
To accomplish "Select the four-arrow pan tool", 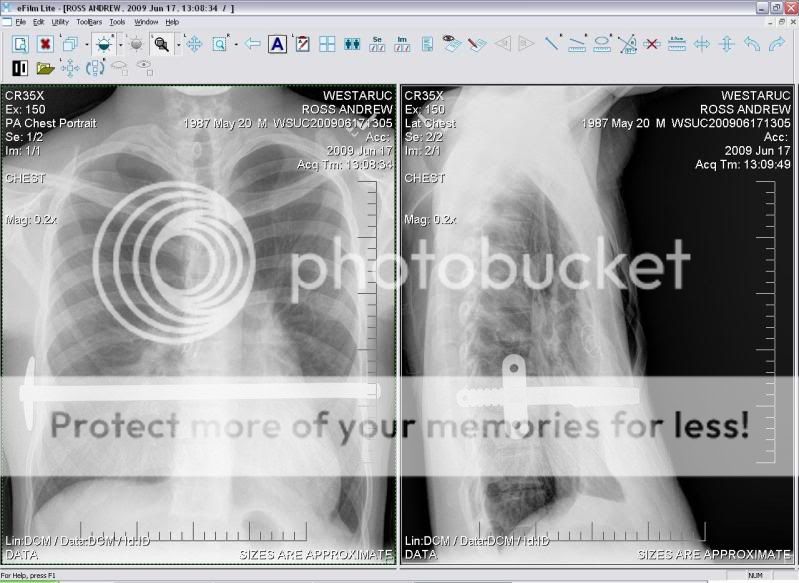I will 194,44.
